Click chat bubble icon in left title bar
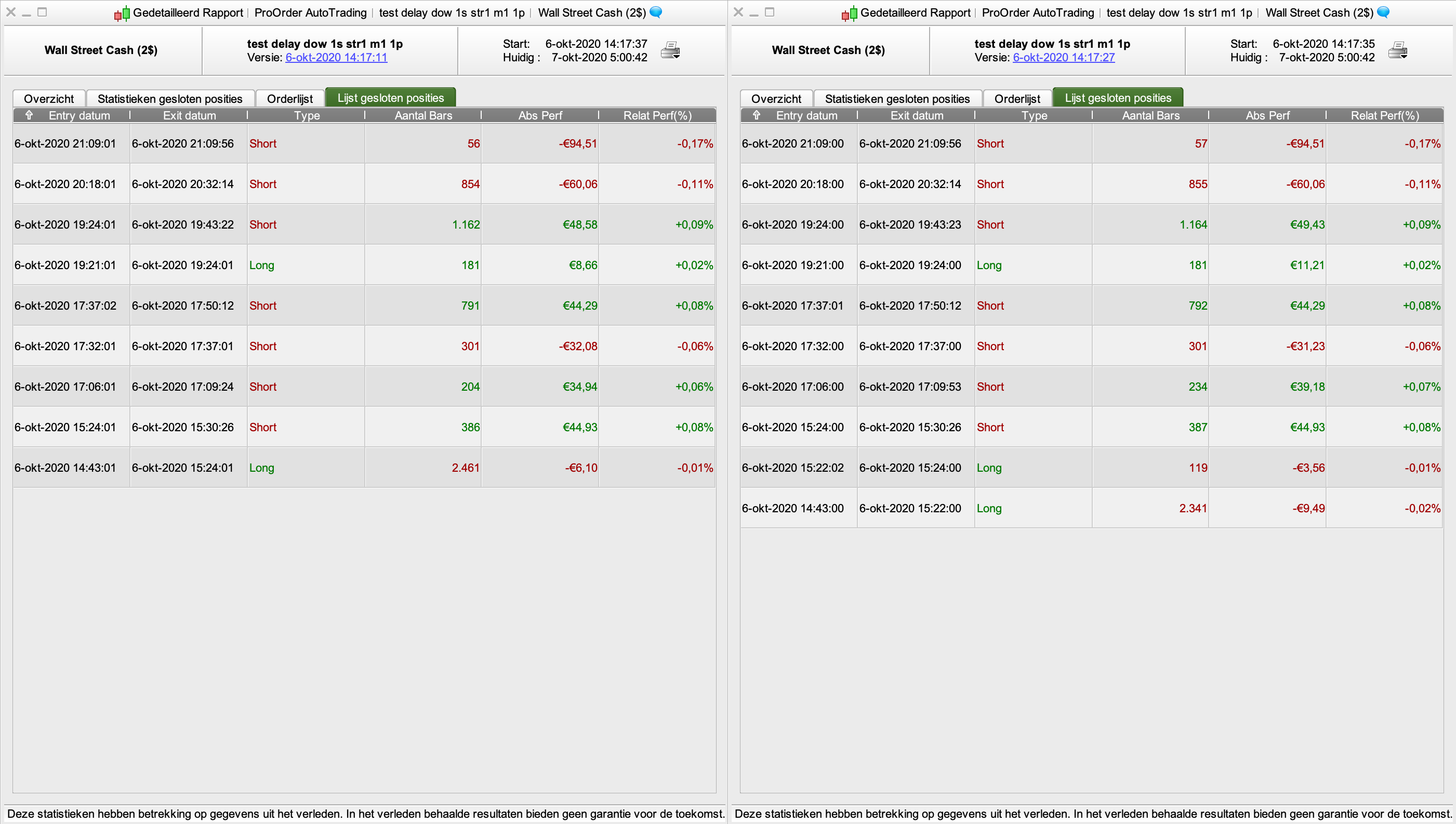1456x824 pixels. coord(656,12)
